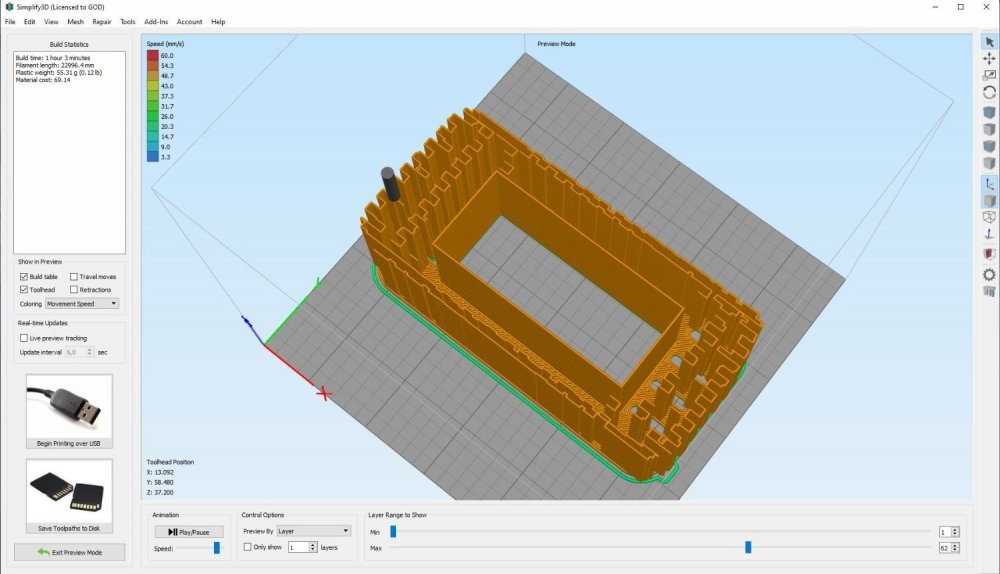Image resolution: width=1000 pixels, height=574 pixels.
Task: Choose the scale model tool
Action: click(x=989, y=75)
